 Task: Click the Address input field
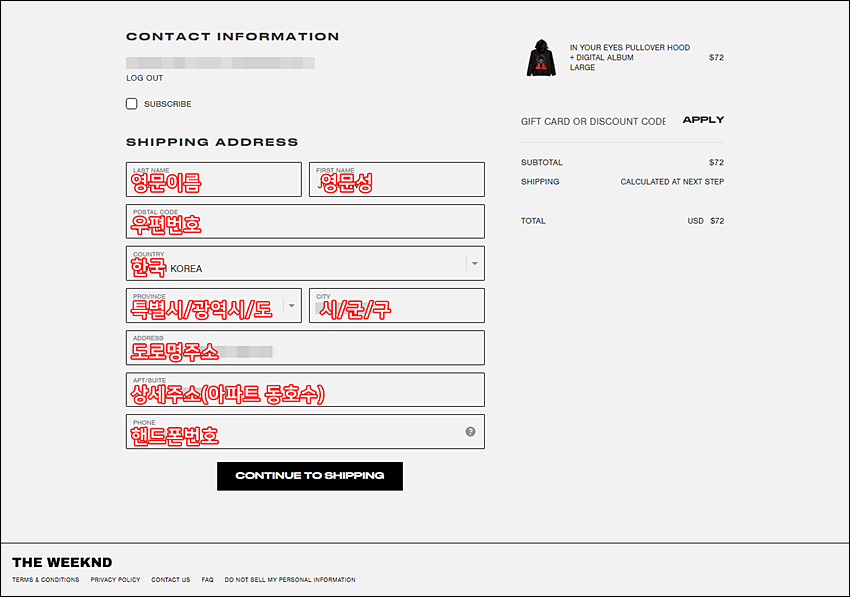pos(305,348)
